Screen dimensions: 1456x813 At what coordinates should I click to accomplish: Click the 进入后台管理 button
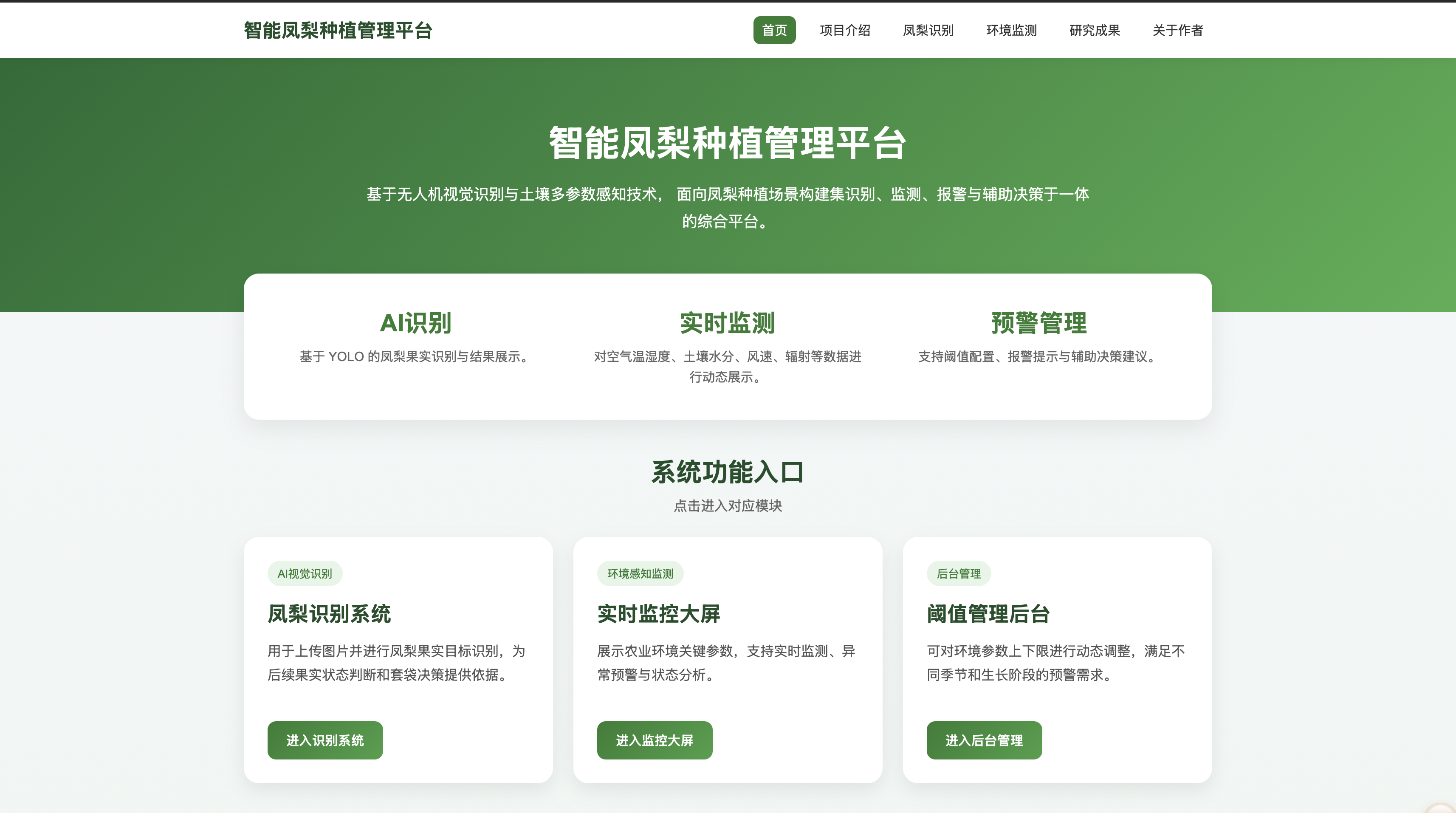[x=984, y=740]
